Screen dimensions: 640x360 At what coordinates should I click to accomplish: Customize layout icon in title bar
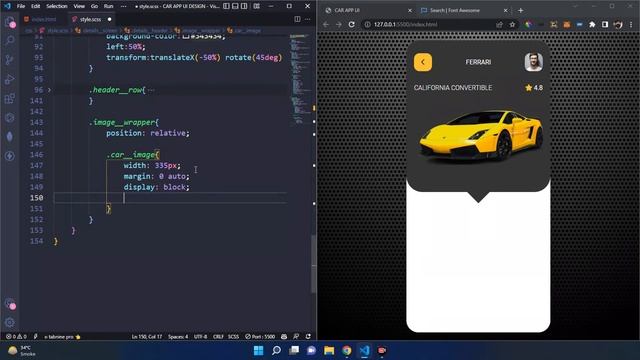(x=256, y=6)
